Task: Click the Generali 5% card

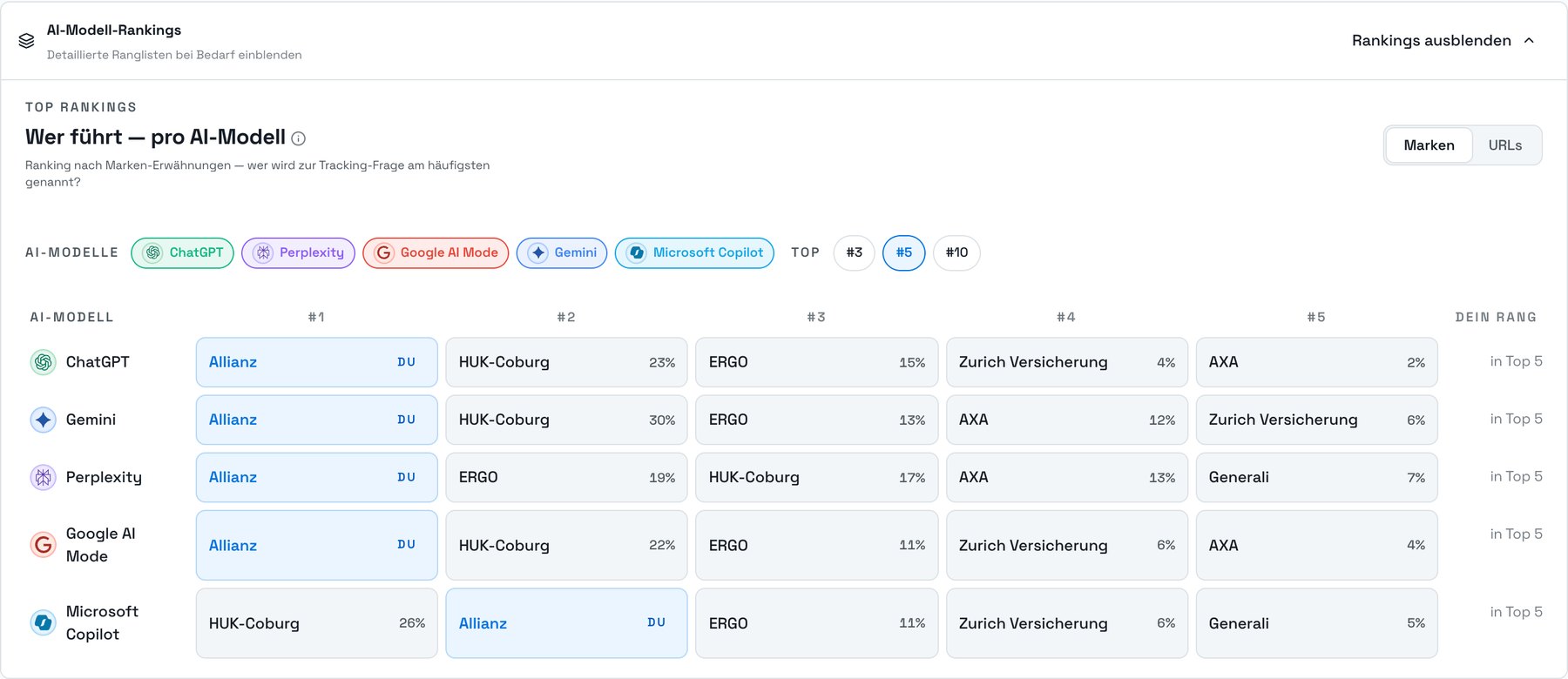Action: tap(1317, 623)
